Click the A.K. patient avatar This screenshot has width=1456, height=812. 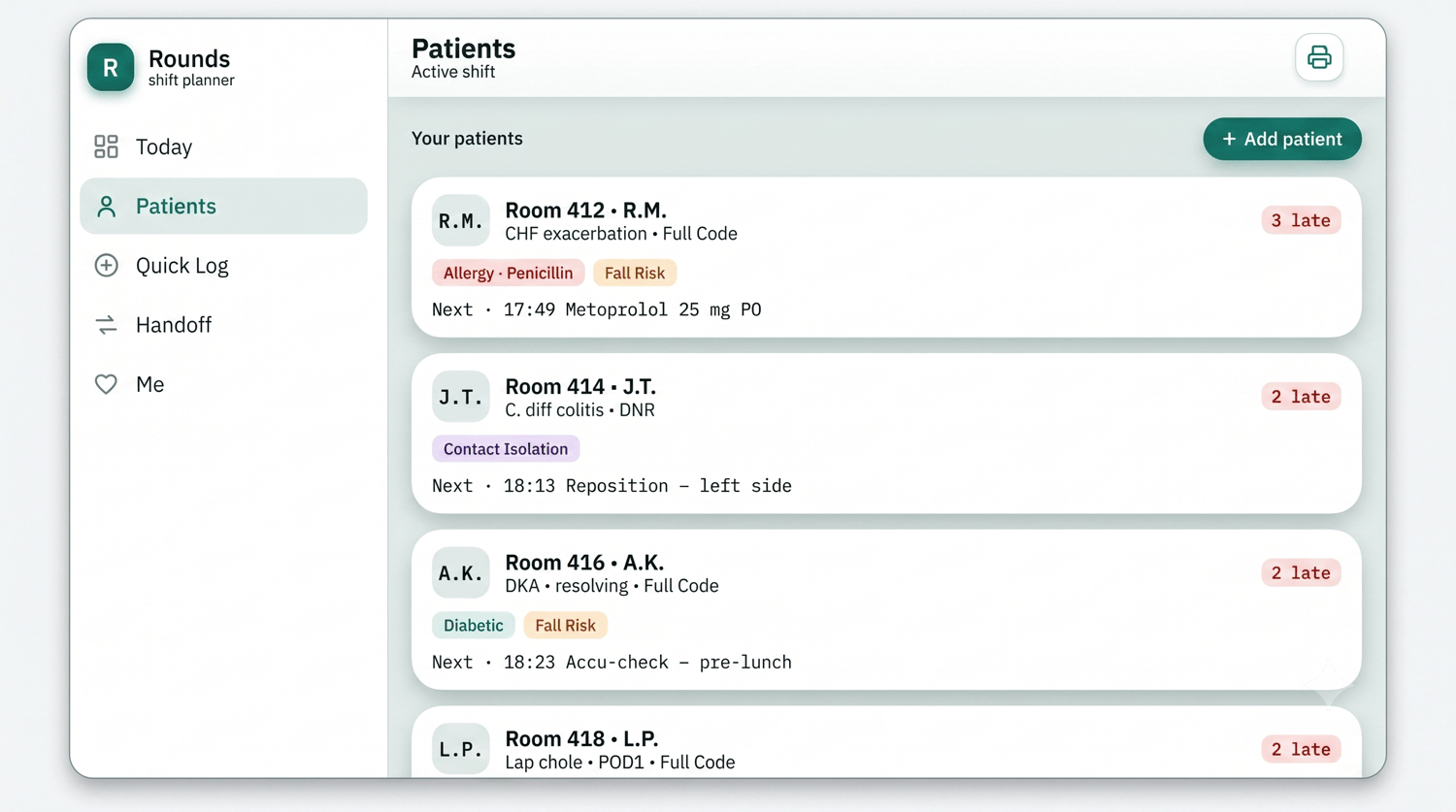click(x=460, y=572)
